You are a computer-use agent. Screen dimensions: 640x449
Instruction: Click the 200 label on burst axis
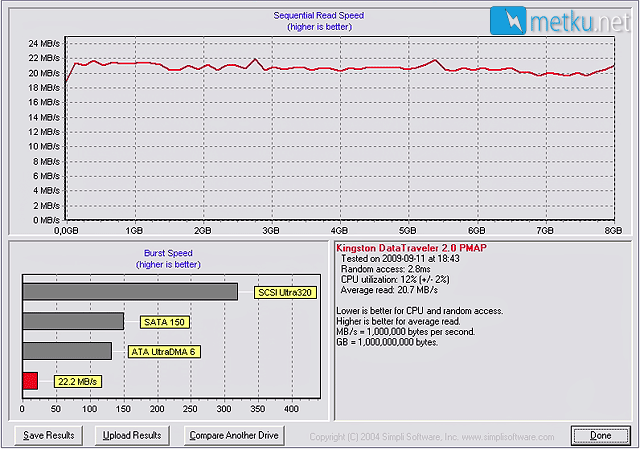tap(157, 409)
